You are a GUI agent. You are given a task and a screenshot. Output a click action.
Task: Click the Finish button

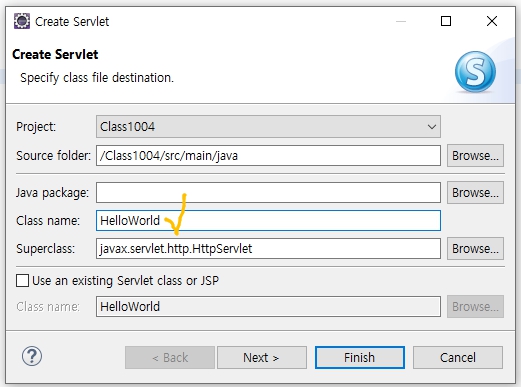coord(360,357)
